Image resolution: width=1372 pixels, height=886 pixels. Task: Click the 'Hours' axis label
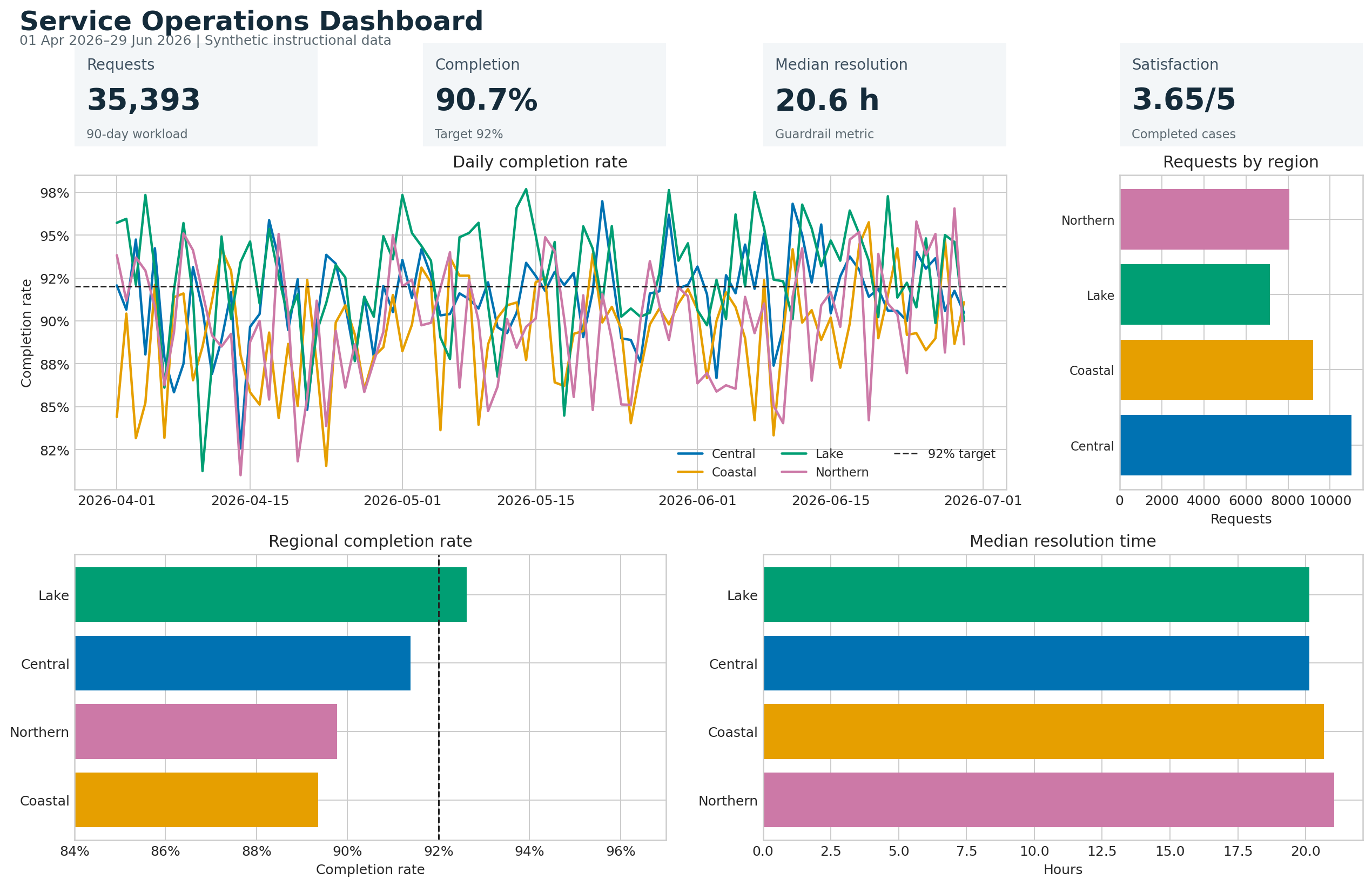[1062, 870]
